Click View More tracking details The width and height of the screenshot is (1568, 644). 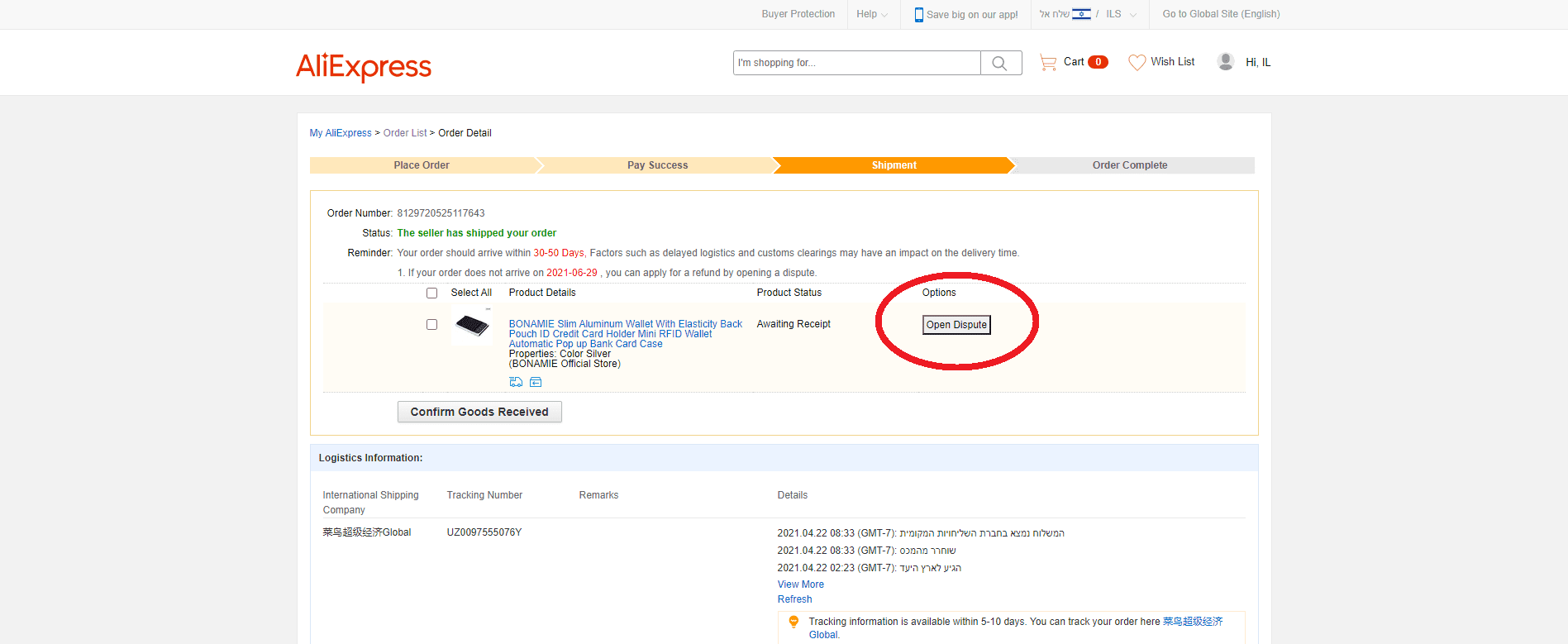(801, 584)
